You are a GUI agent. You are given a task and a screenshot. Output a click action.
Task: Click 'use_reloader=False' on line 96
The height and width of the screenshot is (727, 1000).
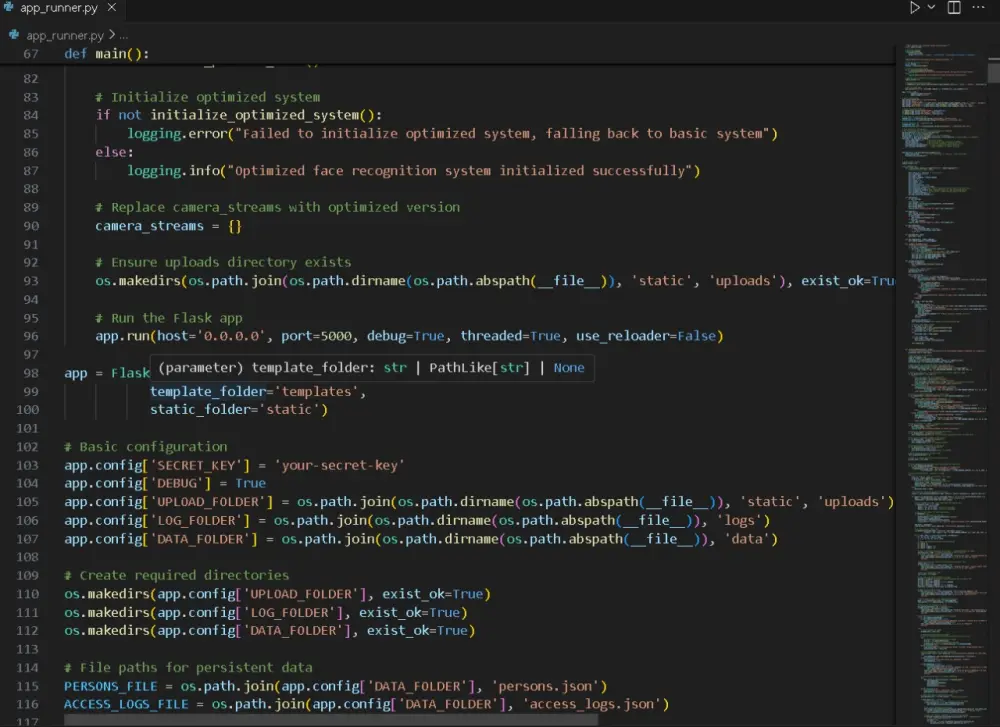[x=647, y=336]
